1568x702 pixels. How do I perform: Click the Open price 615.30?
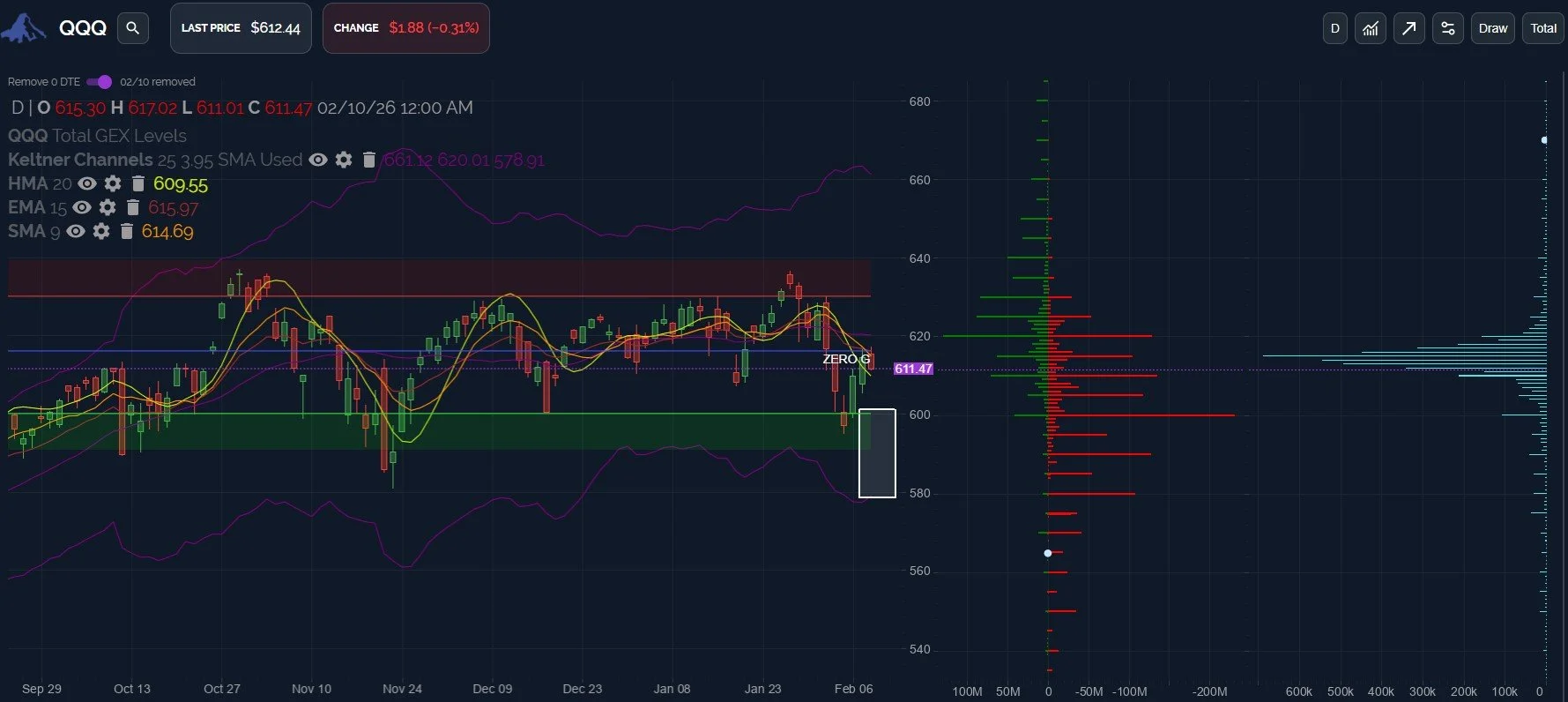tap(80, 108)
